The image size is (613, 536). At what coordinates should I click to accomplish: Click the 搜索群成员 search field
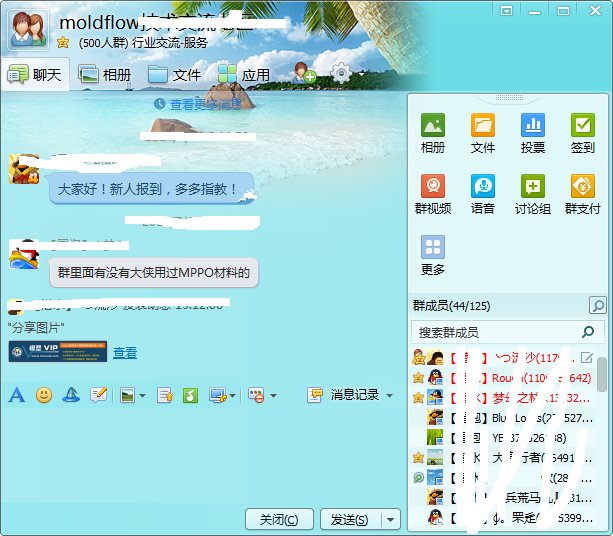coord(508,332)
